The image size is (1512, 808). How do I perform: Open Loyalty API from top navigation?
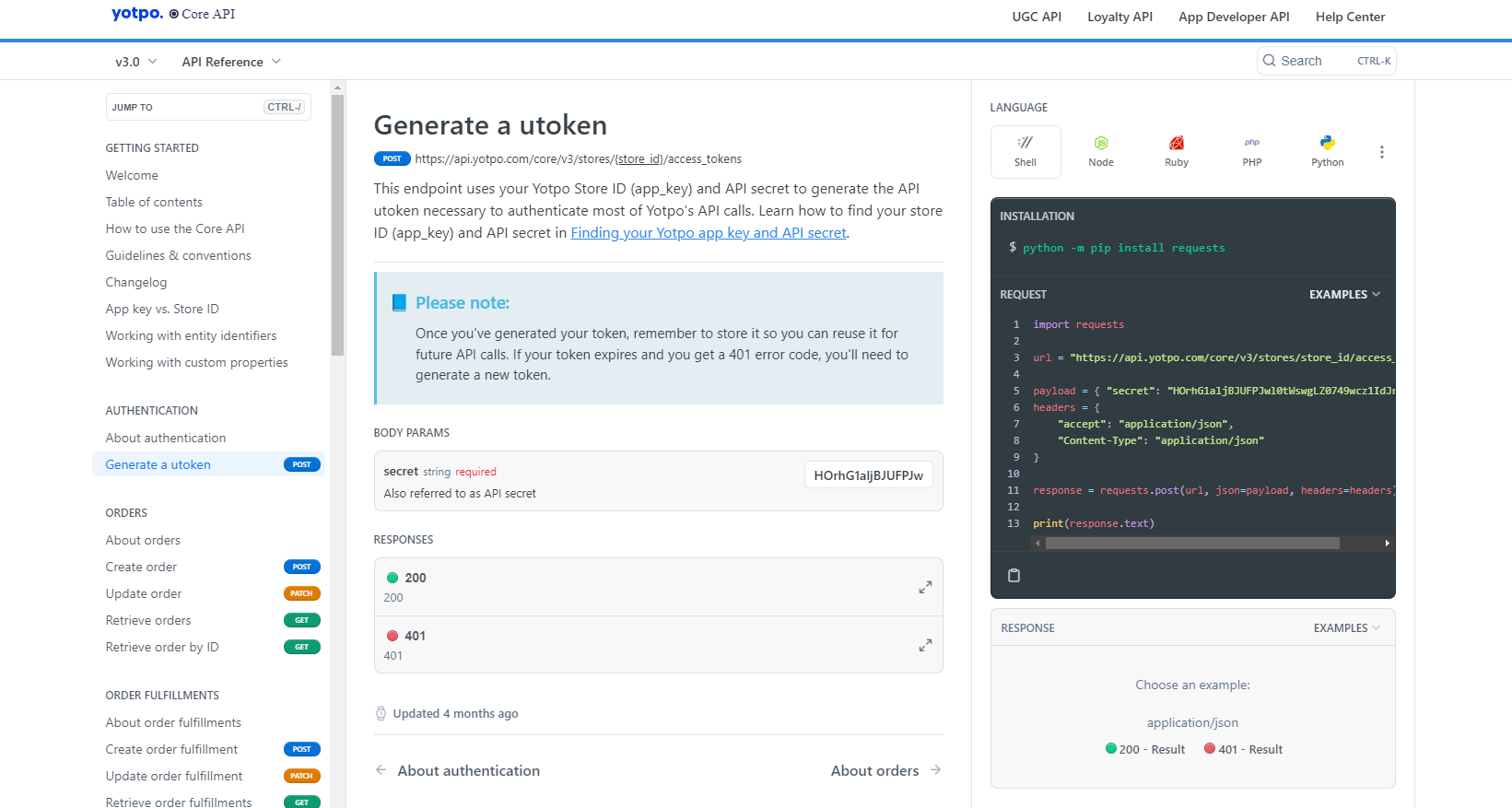point(1119,17)
